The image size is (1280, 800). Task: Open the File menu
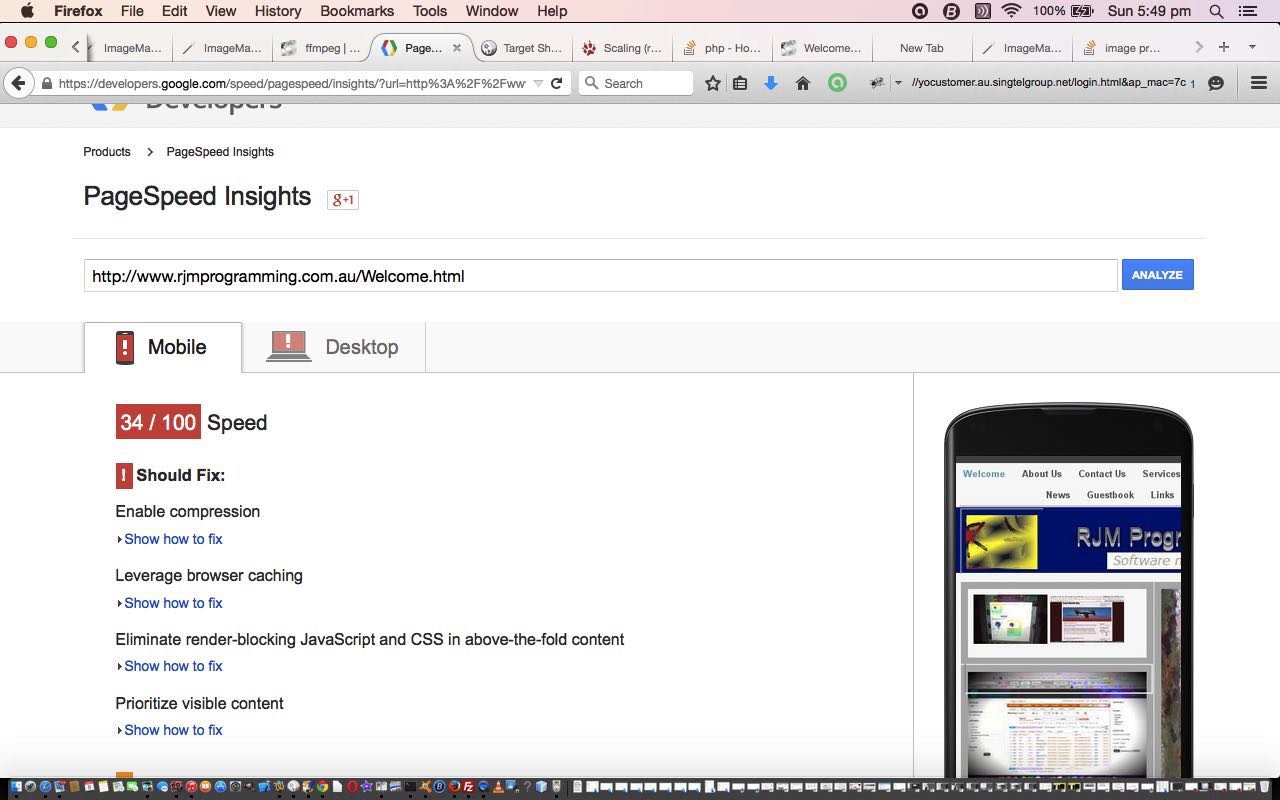click(x=132, y=11)
